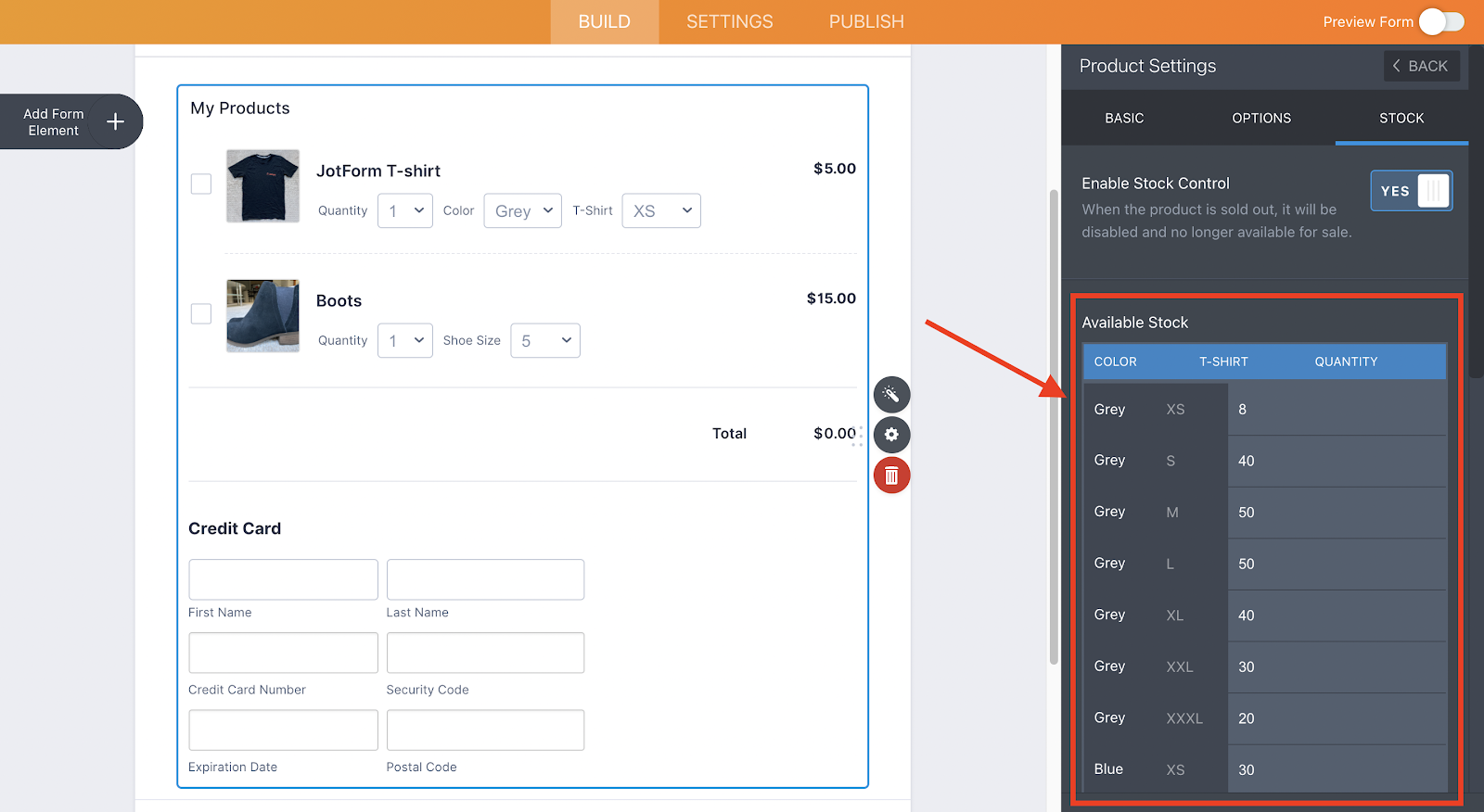Check the Boots product checkbox
This screenshot has height=812, width=1484.
click(201, 314)
